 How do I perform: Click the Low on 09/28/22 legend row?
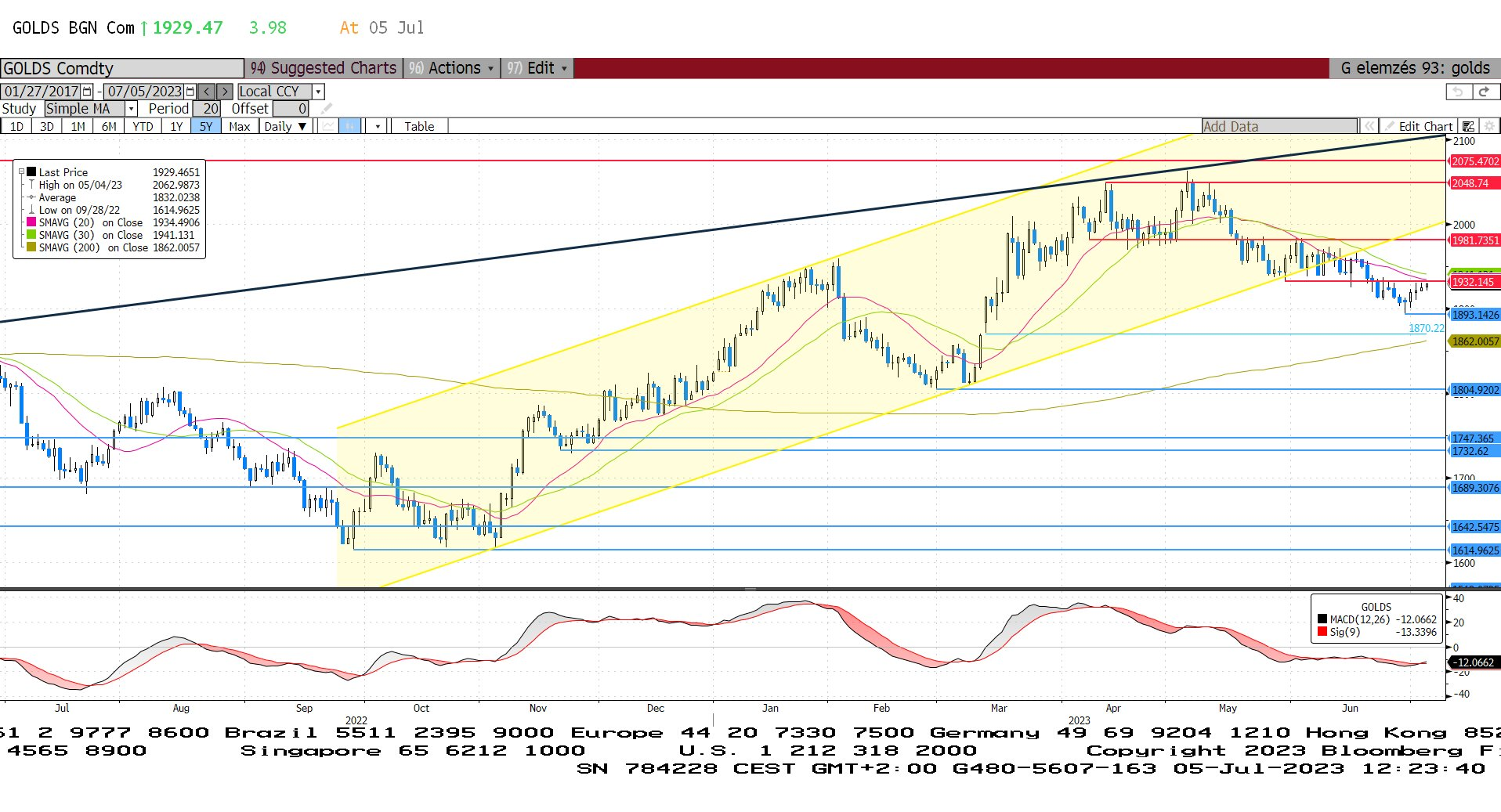point(114,210)
